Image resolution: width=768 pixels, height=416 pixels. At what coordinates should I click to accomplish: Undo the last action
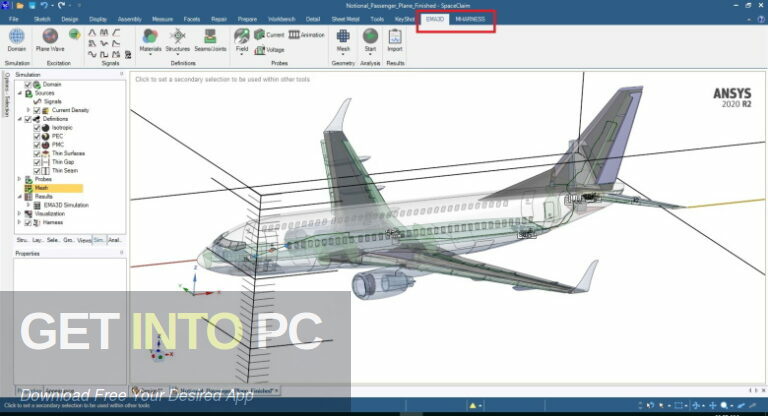(45, 5)
